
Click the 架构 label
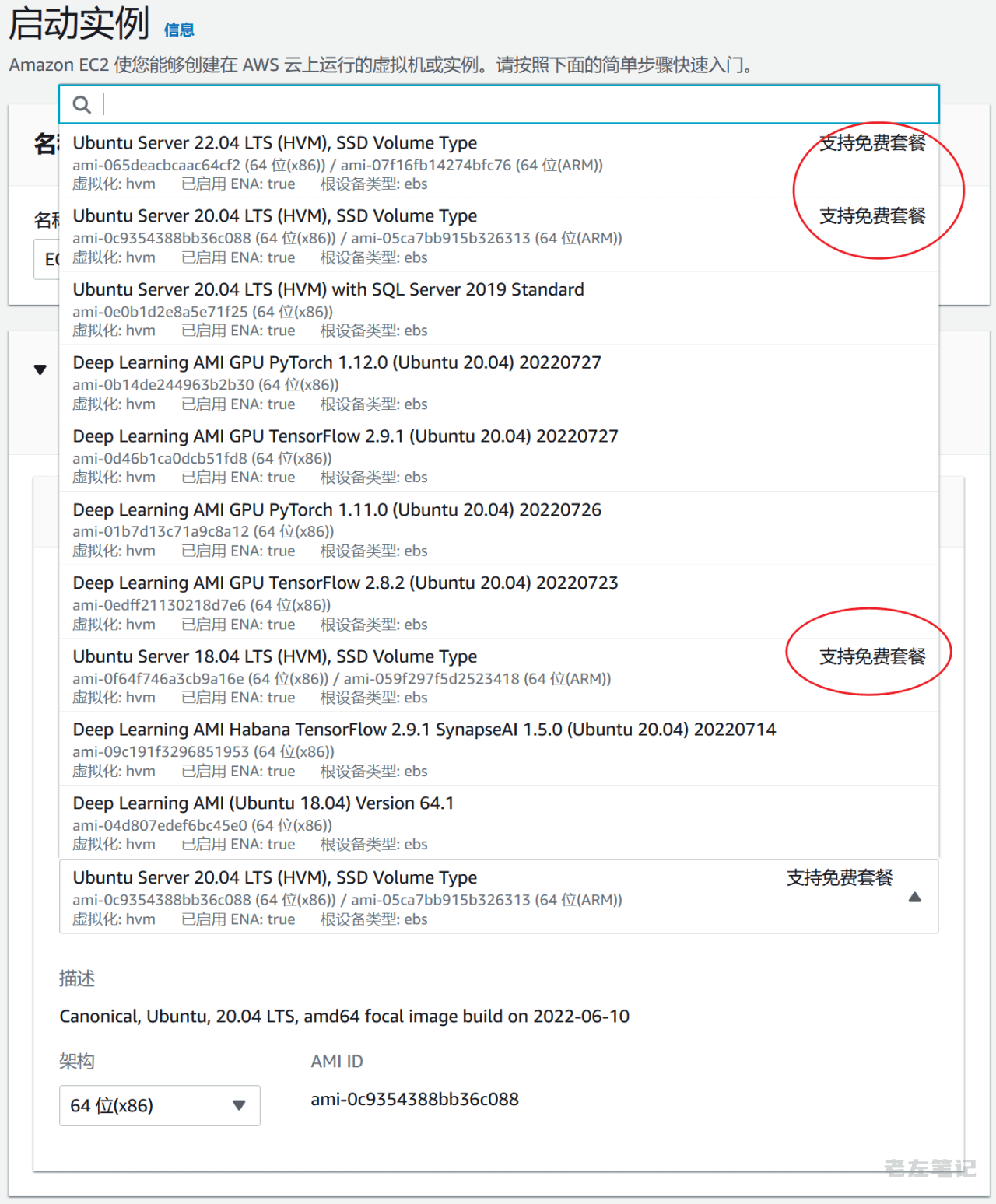coord(77,1061)
